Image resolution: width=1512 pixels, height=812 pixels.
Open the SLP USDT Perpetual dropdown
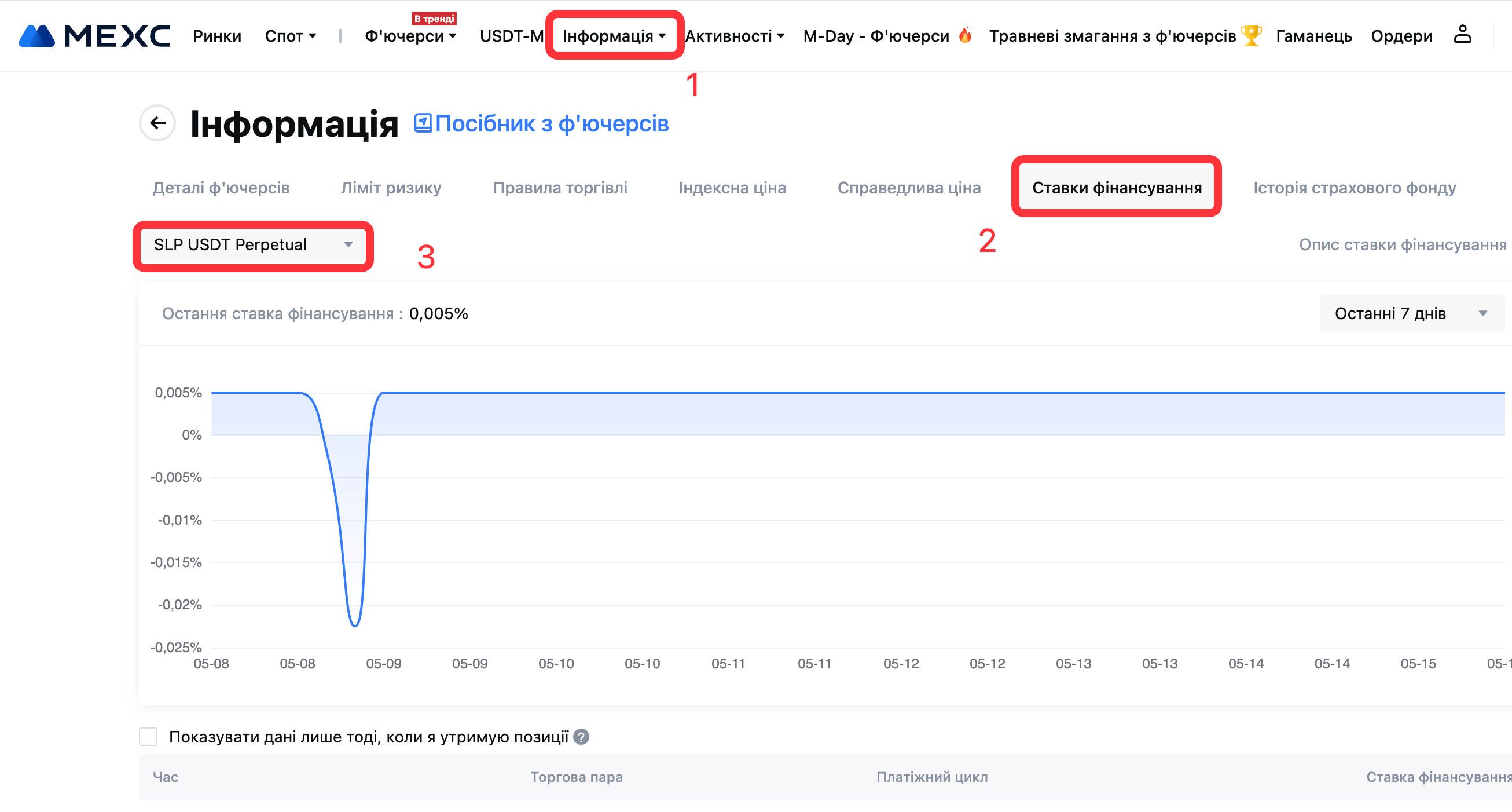(x=253, y=244)
